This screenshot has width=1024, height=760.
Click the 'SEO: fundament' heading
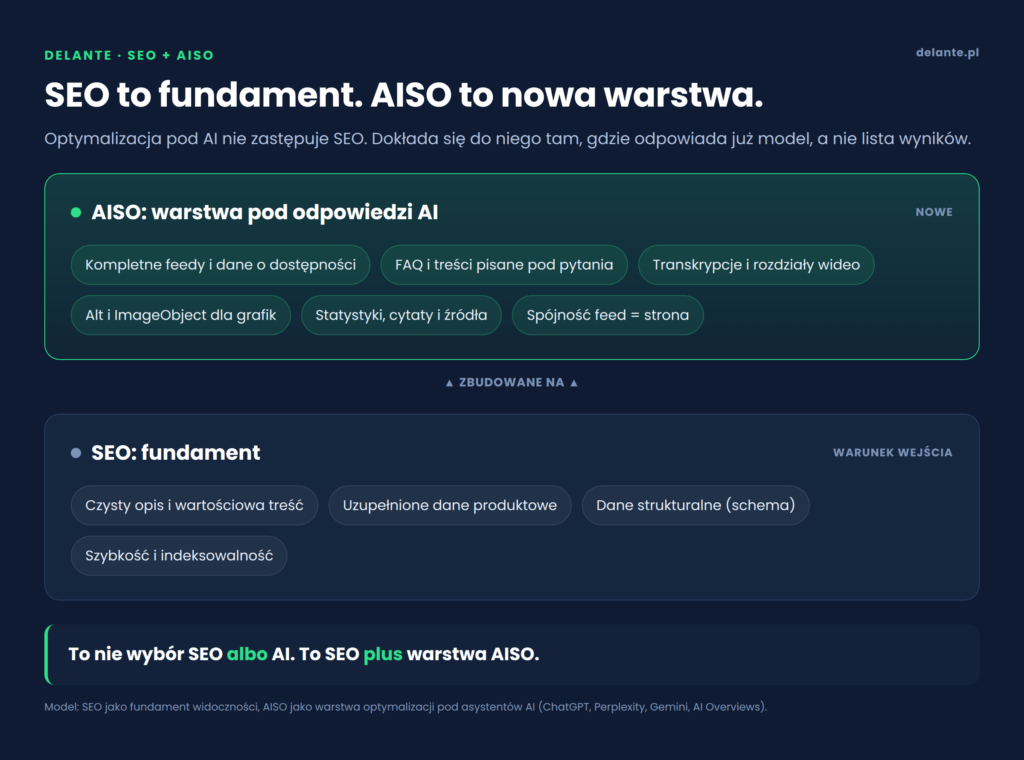pos(176,452)
